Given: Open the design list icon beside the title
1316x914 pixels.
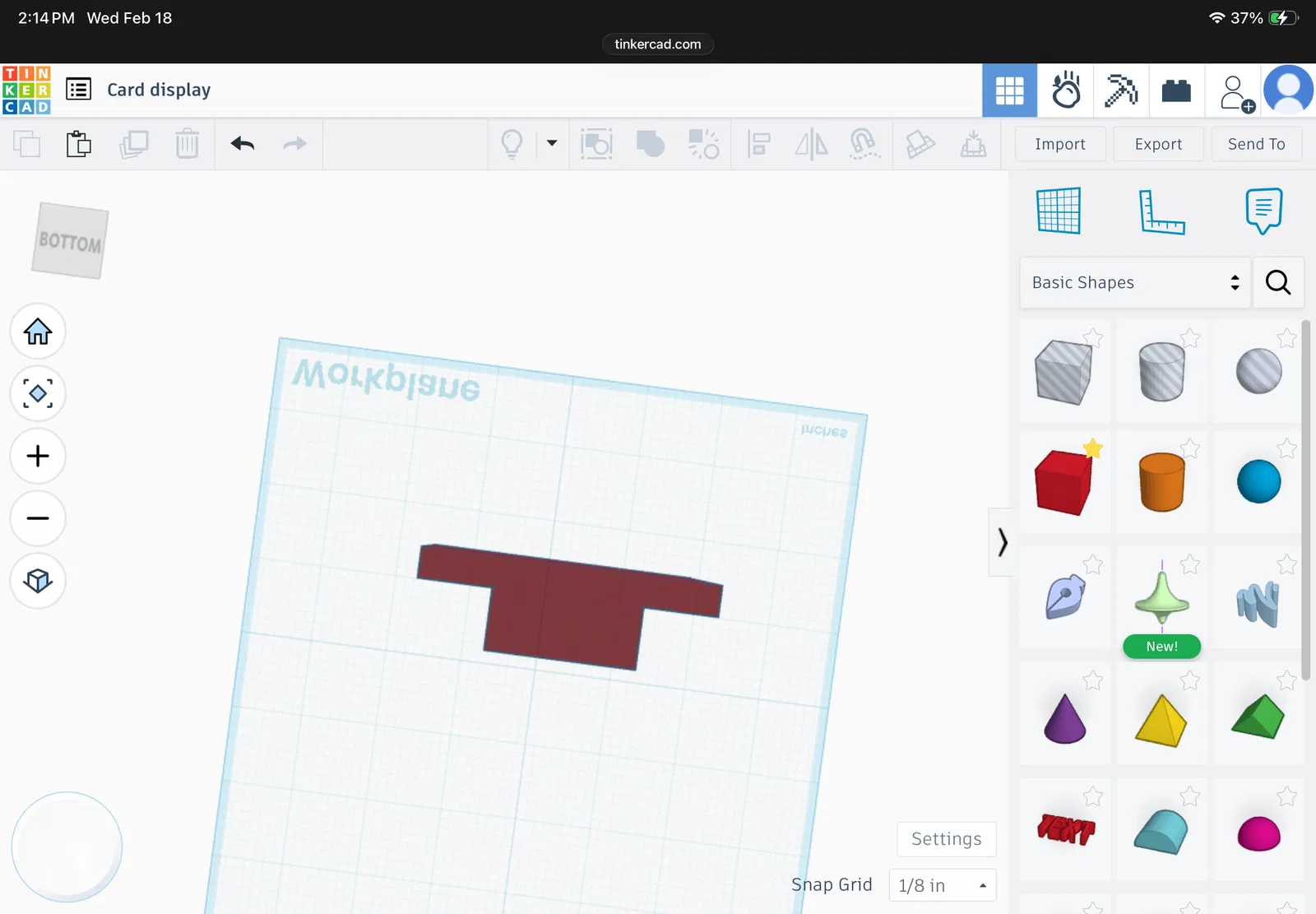Looking at the screenshot, I should 79,89.
